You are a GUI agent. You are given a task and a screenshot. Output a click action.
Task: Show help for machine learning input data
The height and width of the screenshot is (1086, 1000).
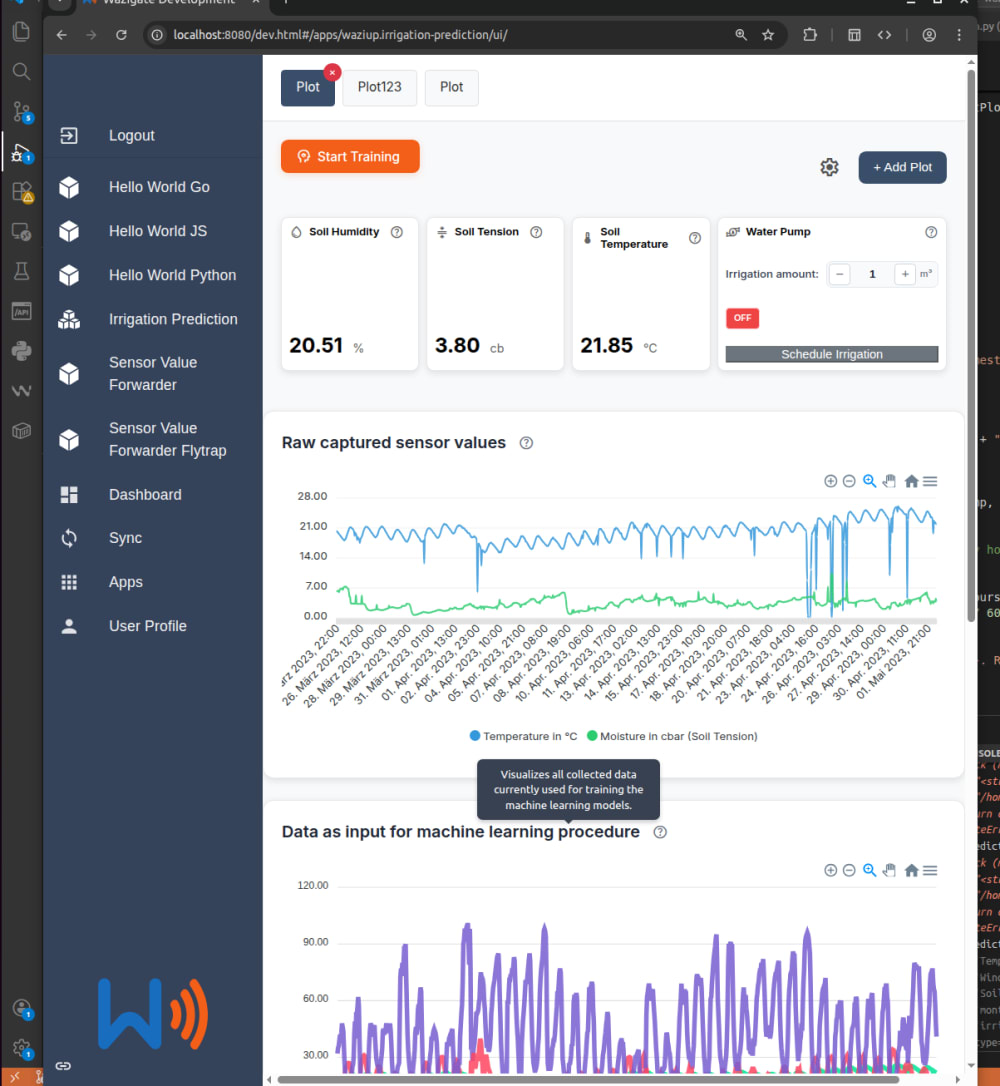(x=660, y=833)
